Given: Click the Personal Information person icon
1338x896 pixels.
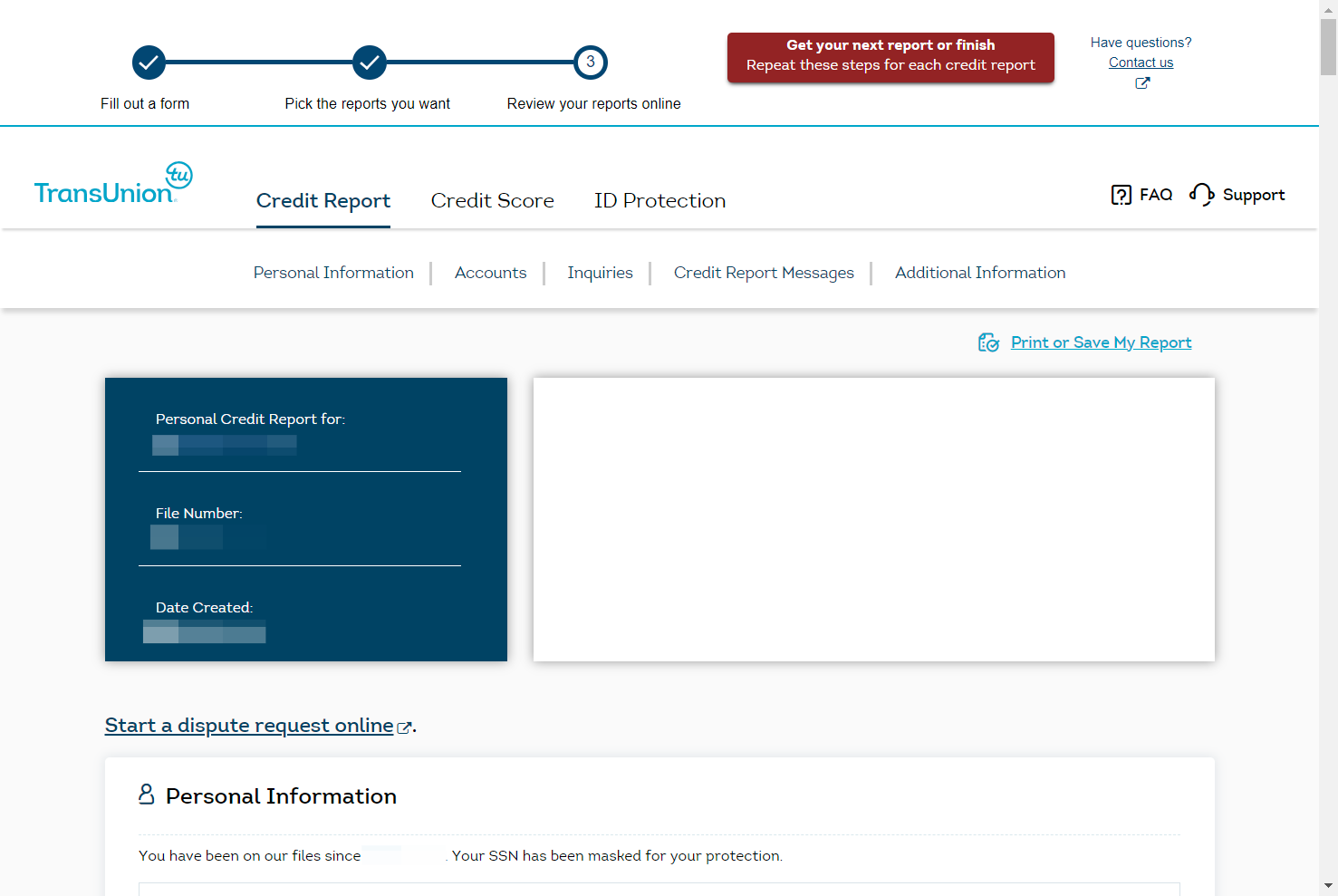Looking at the screenshot, I should coord(147,795).
